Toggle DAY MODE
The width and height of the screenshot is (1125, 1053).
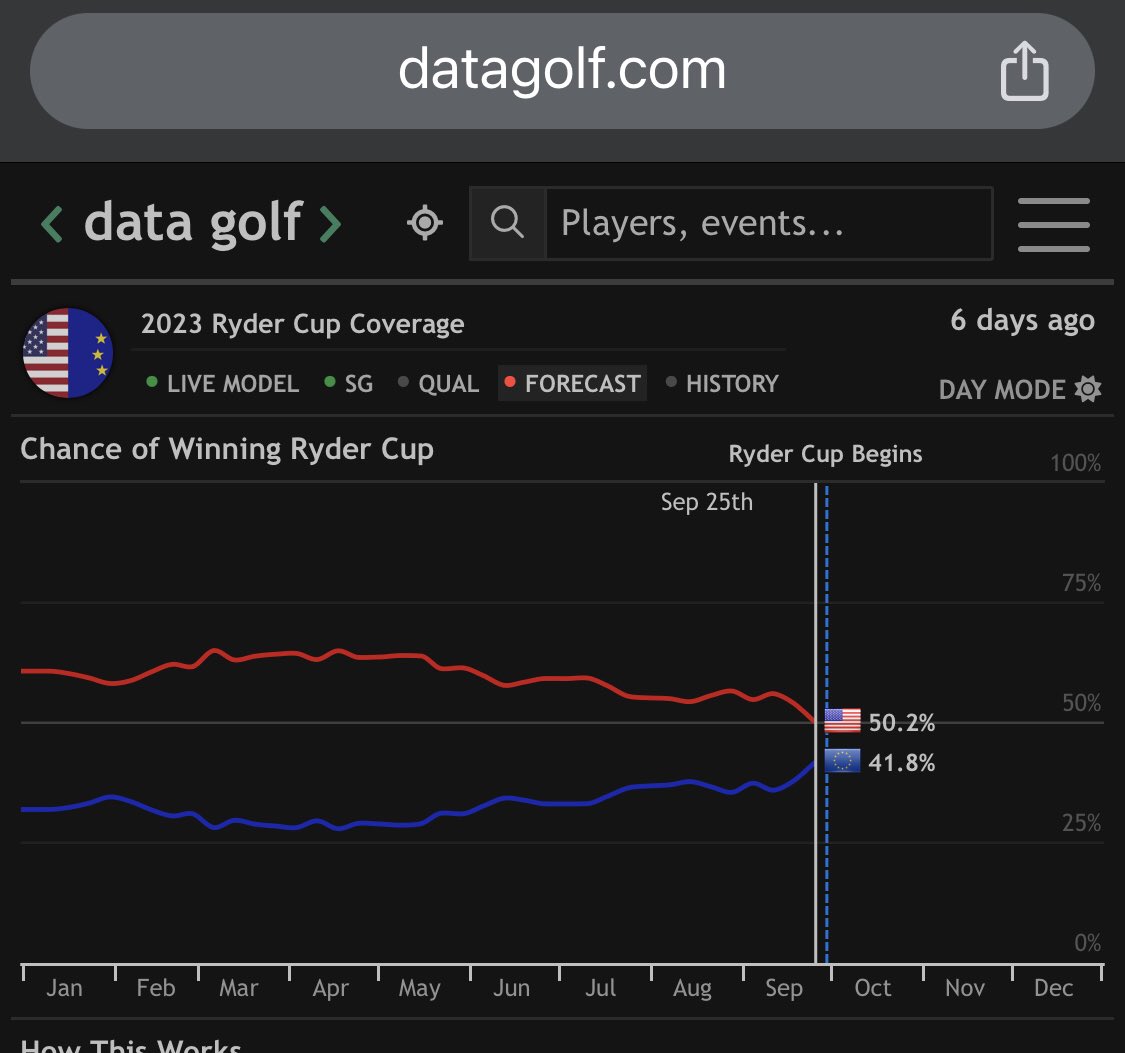(1020, 389)
